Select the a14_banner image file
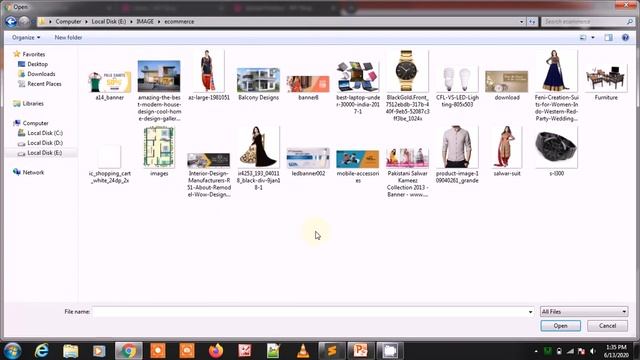 pyautogui.click(x=109, y=86)
